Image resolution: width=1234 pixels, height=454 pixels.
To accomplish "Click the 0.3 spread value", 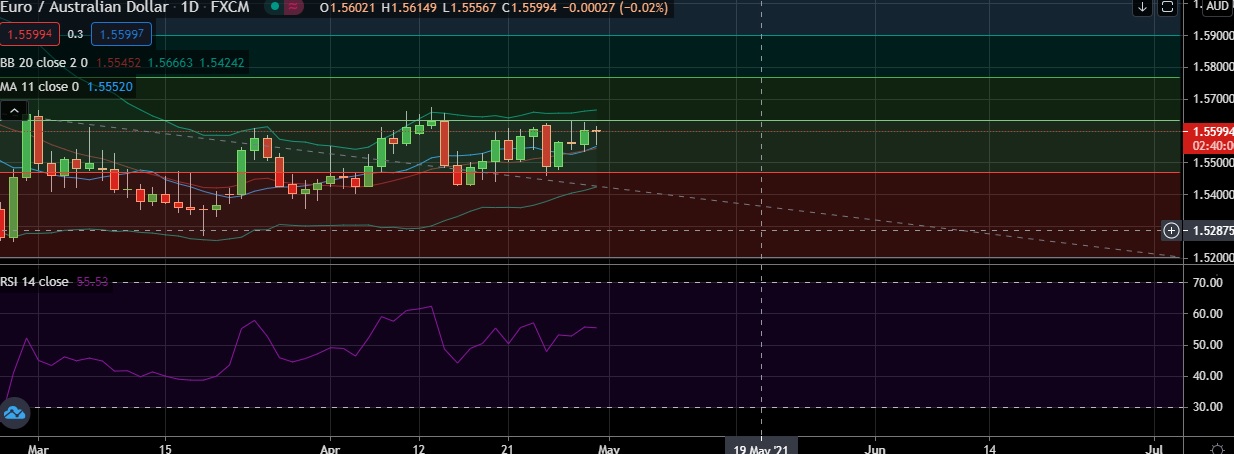I will 75,34.
